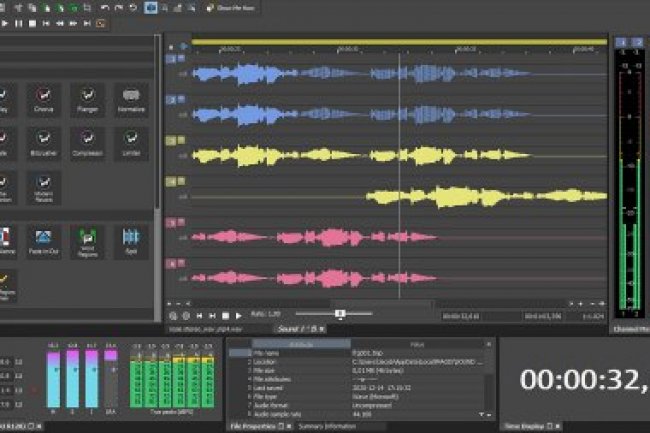Click the yellow loop region bar above the waveform
This screenshot has width=650, height=433.
click(x=398, y=42)
